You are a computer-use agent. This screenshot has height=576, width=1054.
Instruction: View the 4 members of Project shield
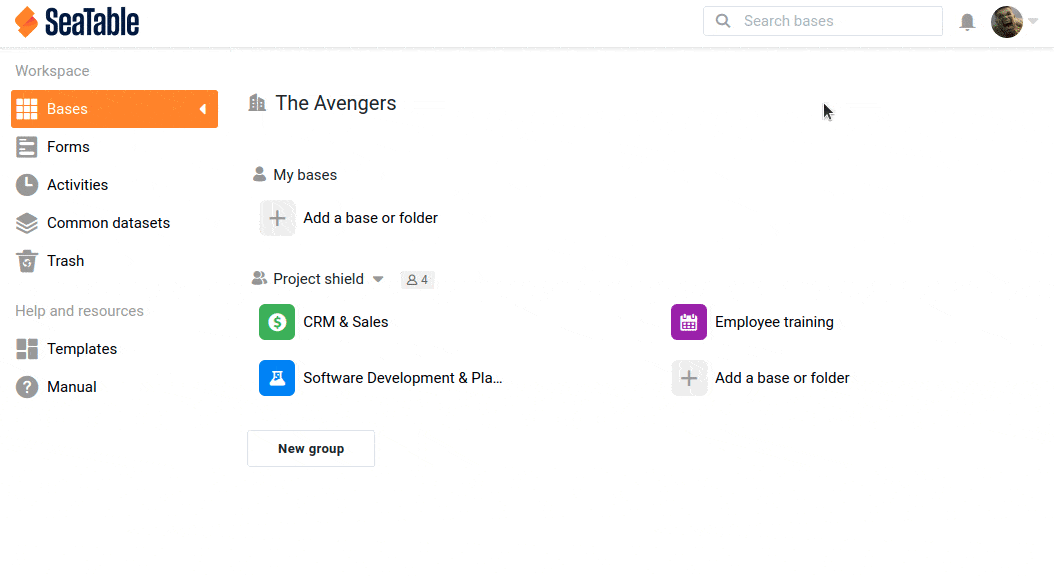(x=417, y=280)
